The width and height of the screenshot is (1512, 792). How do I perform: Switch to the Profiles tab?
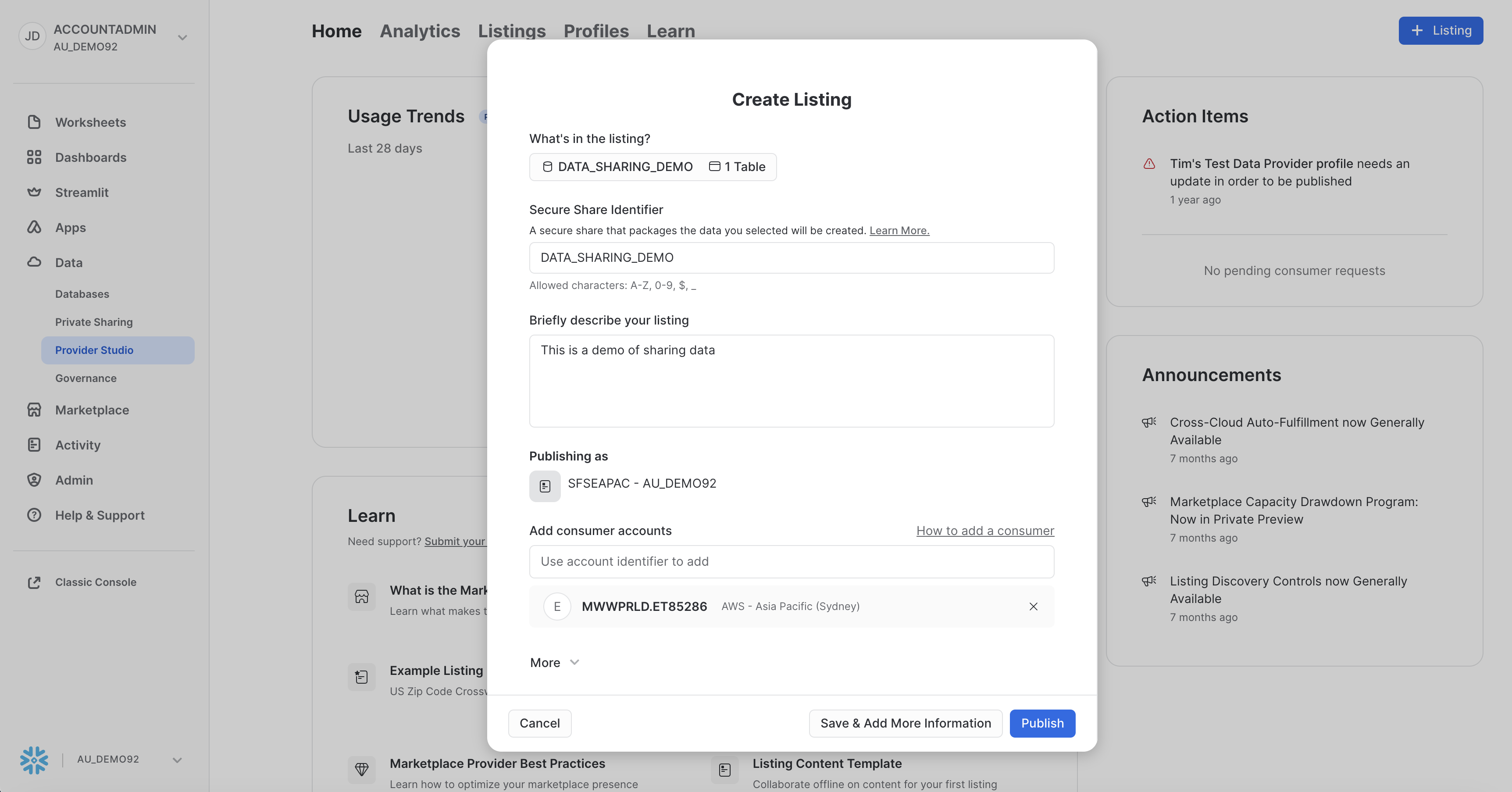tap(596, 31)
